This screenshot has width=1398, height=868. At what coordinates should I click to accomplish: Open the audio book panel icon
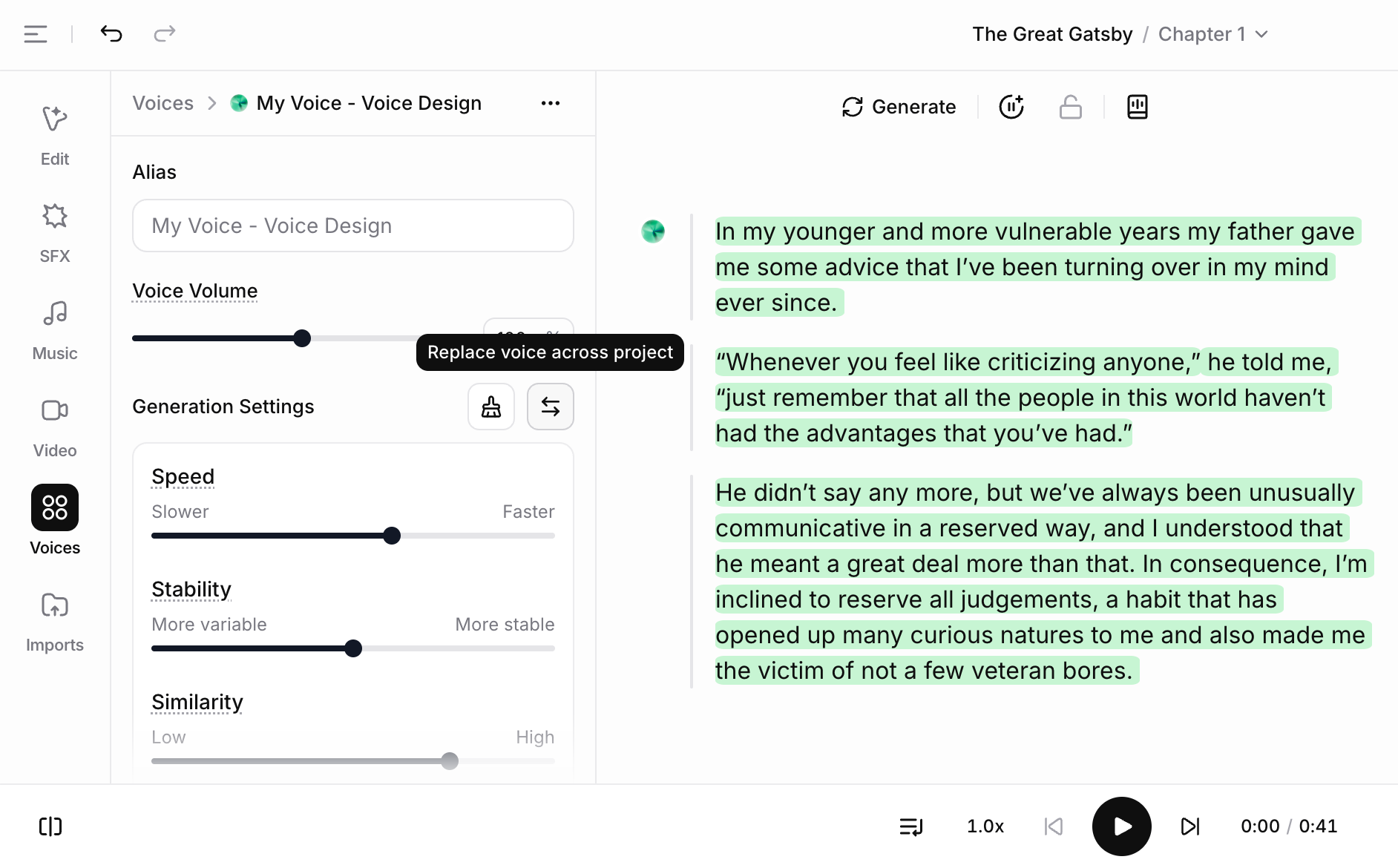point(1137,107)
